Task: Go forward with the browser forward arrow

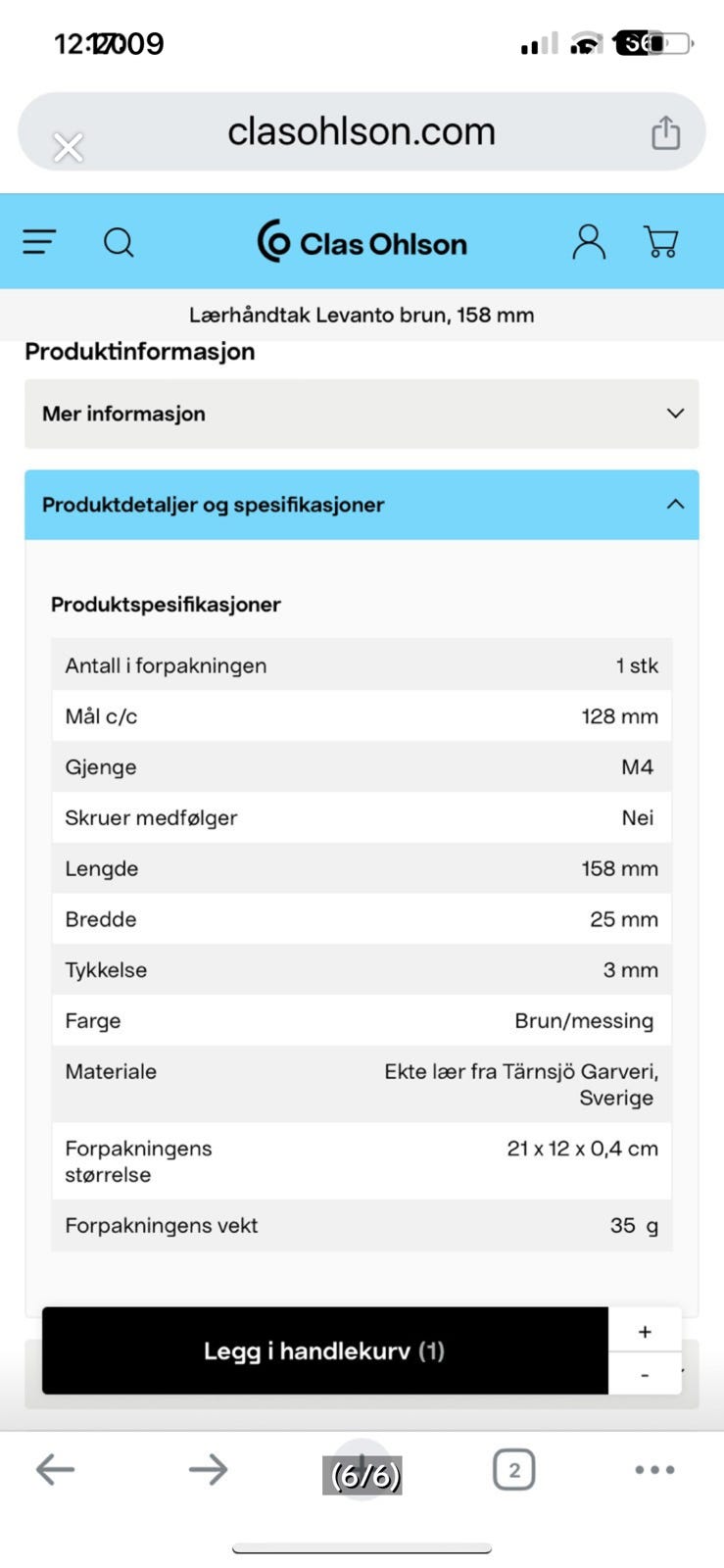Action: (x=208, y=1469)
